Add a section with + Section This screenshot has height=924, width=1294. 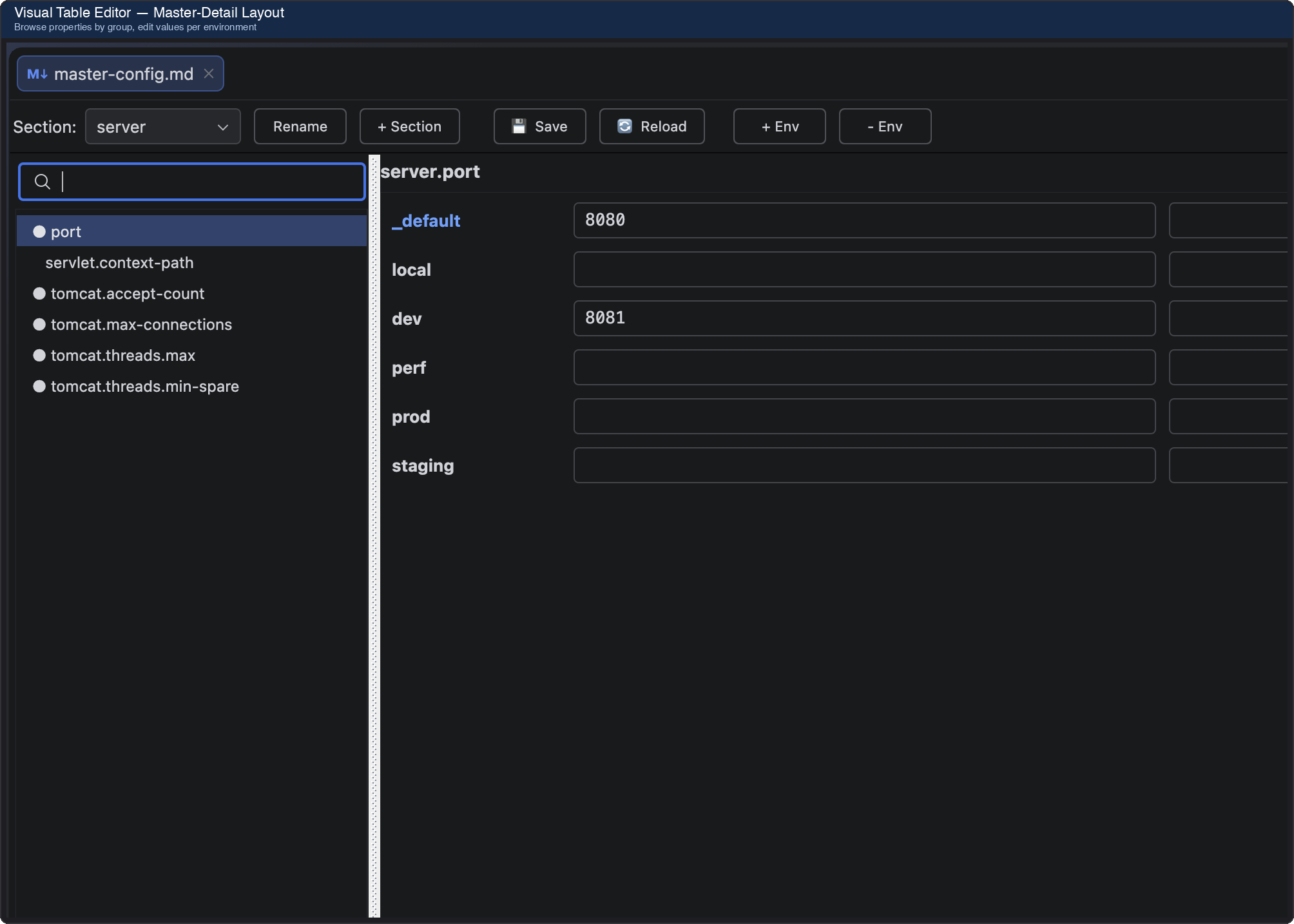click(x=409, y=126)
